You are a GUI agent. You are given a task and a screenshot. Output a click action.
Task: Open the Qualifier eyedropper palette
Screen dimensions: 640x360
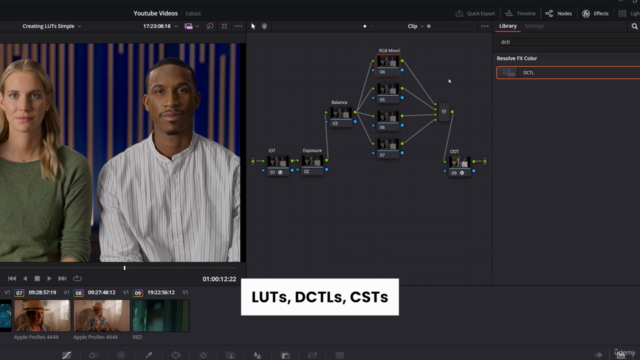149,355
